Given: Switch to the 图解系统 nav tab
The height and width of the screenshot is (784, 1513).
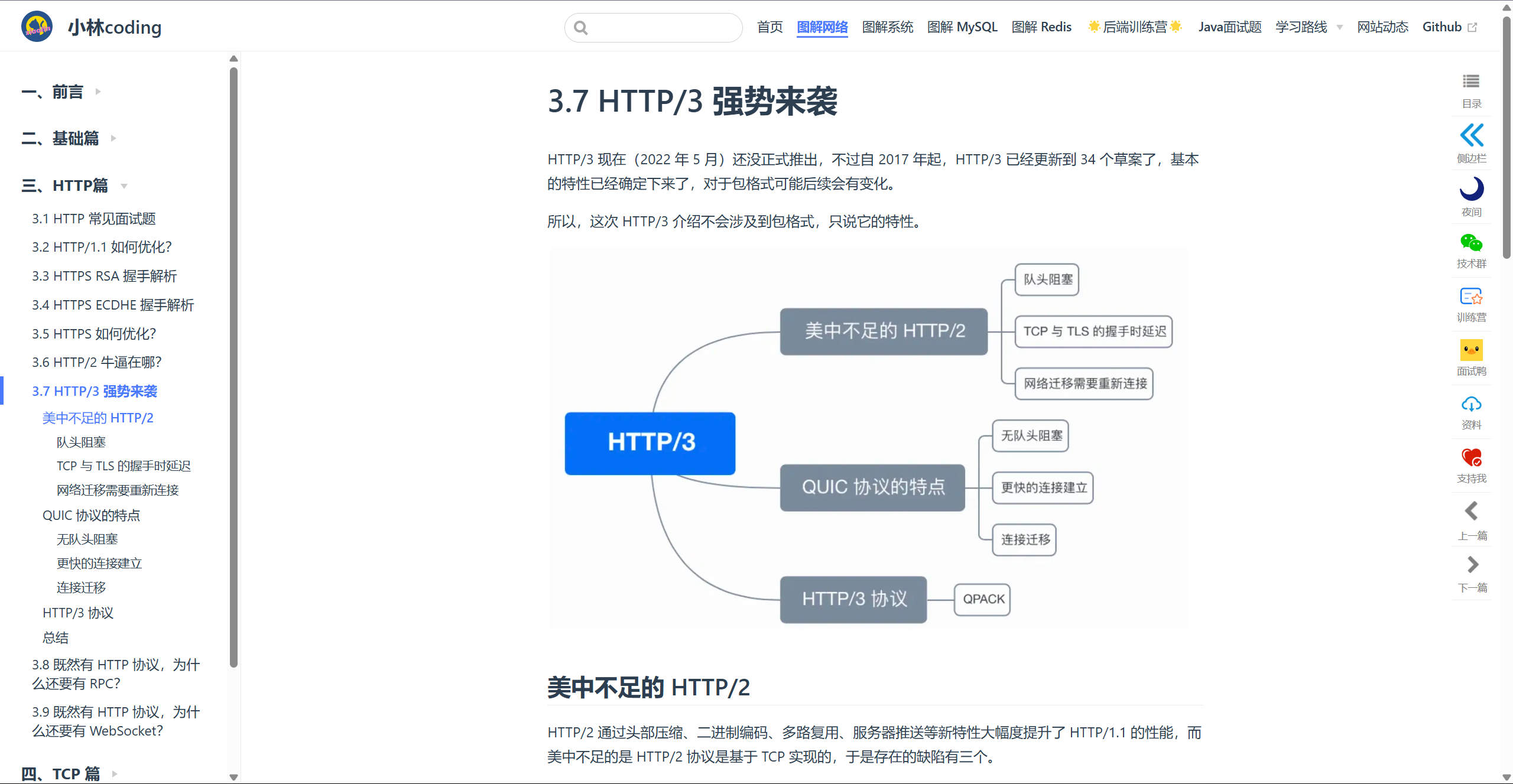Looking at the screenshot, I should 887,27.
